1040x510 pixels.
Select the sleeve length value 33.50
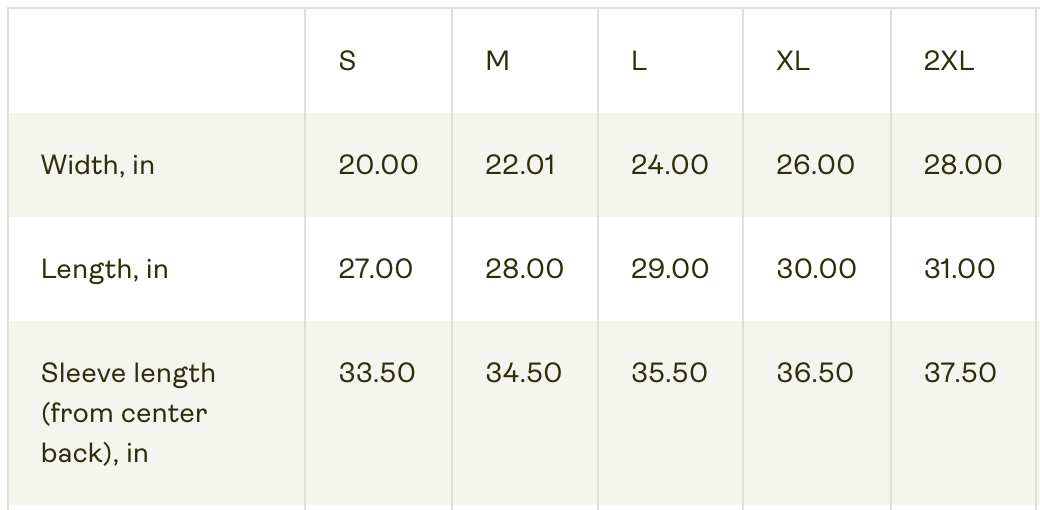377,373
